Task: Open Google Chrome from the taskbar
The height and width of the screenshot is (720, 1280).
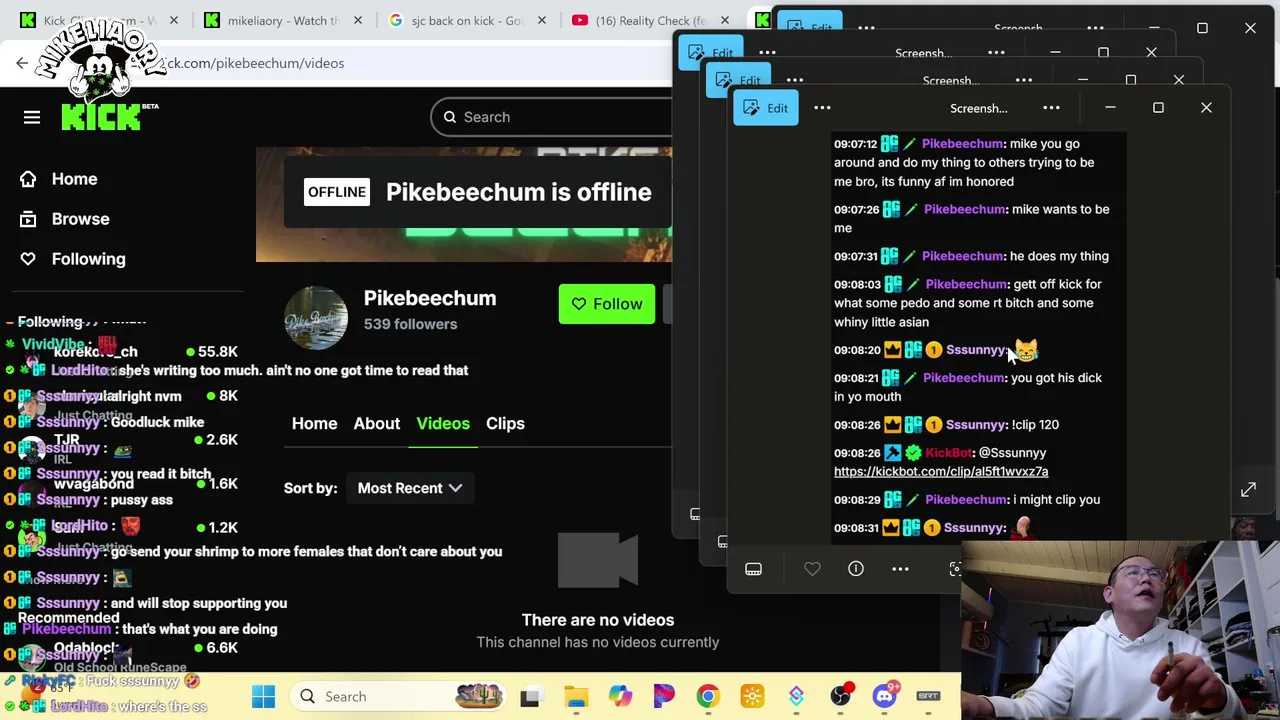Action: click(708, 697)
